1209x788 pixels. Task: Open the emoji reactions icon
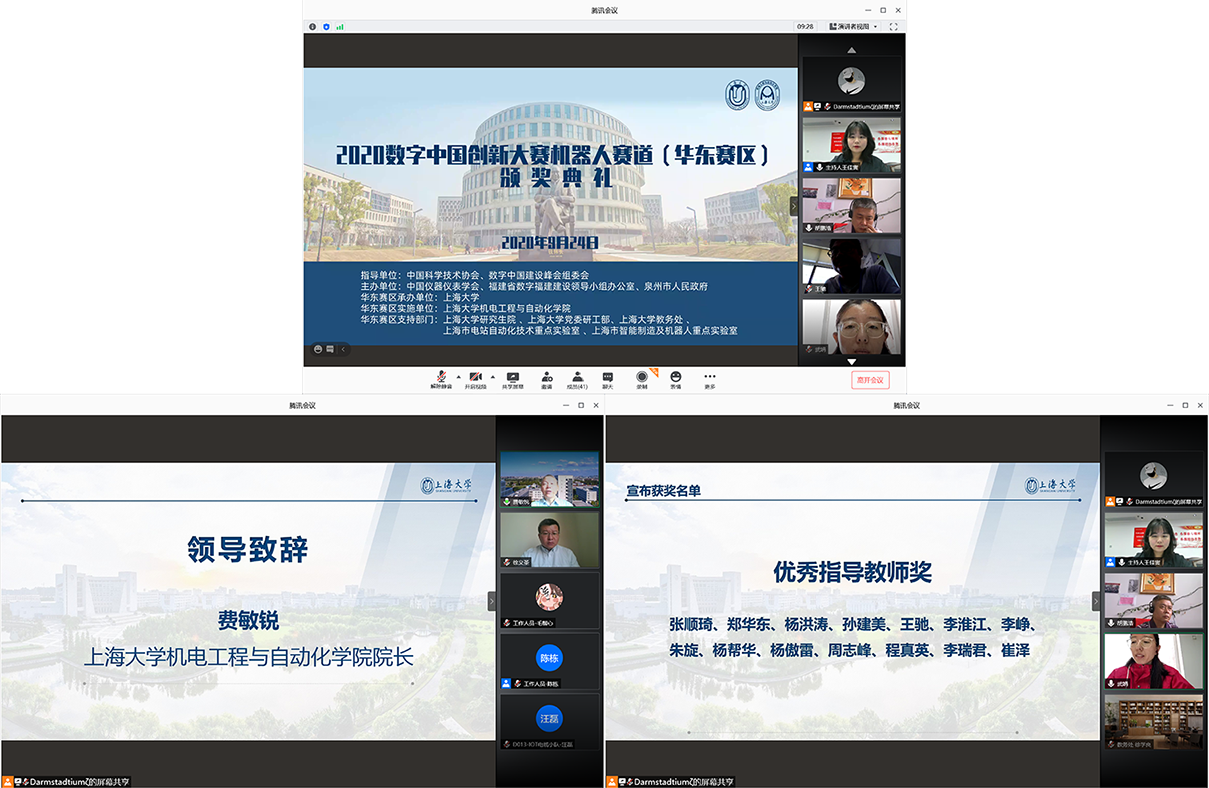pos(675,378)
